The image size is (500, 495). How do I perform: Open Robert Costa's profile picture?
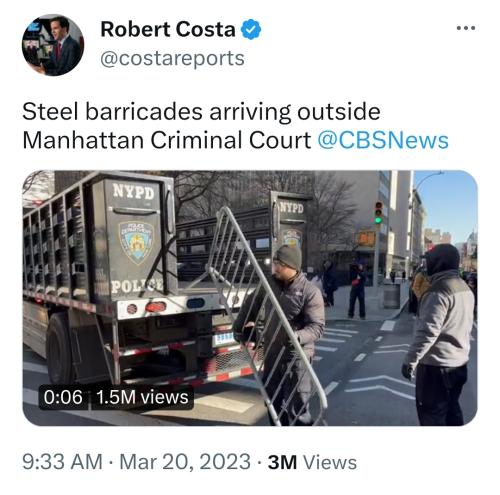click(53, 45)
